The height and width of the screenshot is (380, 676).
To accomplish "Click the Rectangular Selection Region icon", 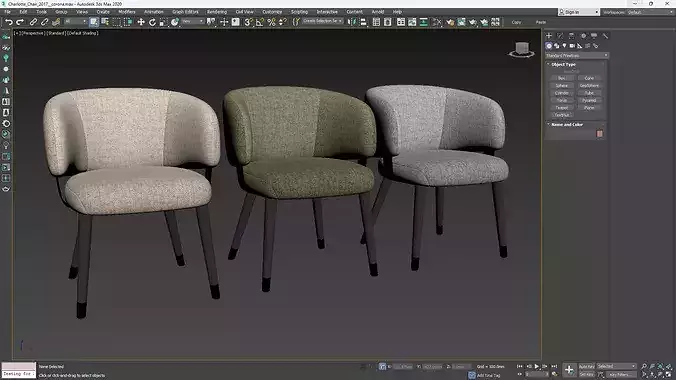I will click(116, 22).
